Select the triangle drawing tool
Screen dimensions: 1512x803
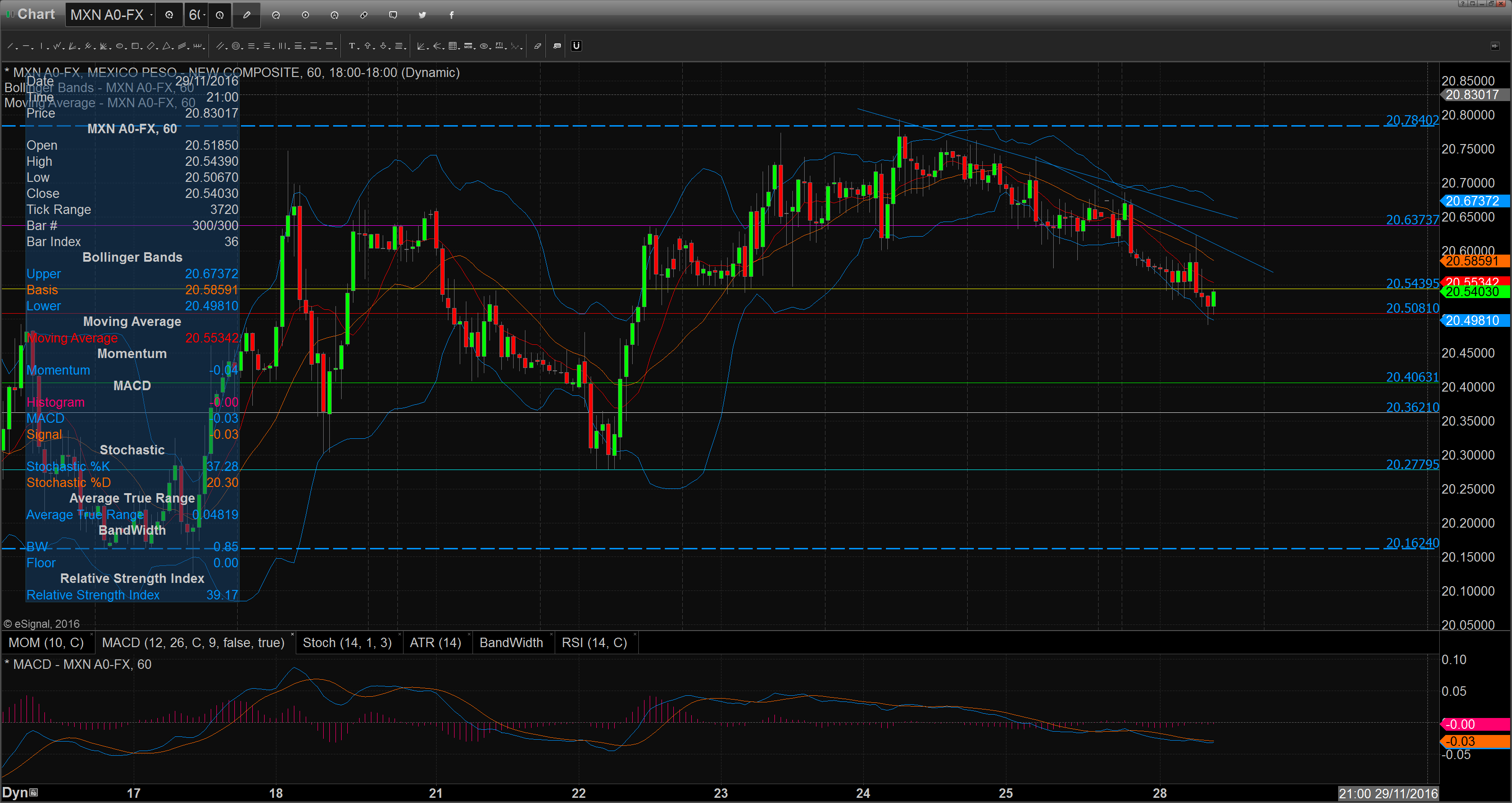(x=166, y=46)
